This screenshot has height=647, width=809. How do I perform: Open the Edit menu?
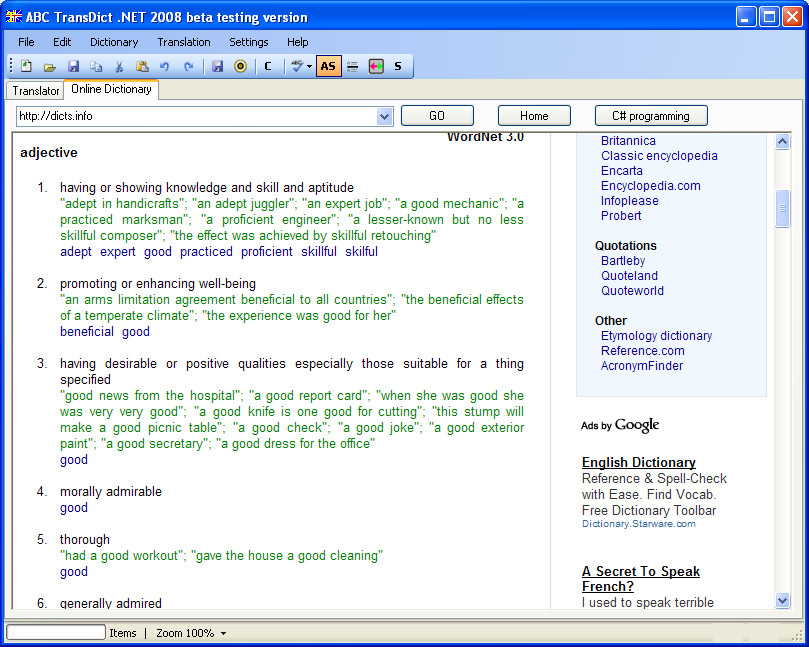tap(62, 42)
